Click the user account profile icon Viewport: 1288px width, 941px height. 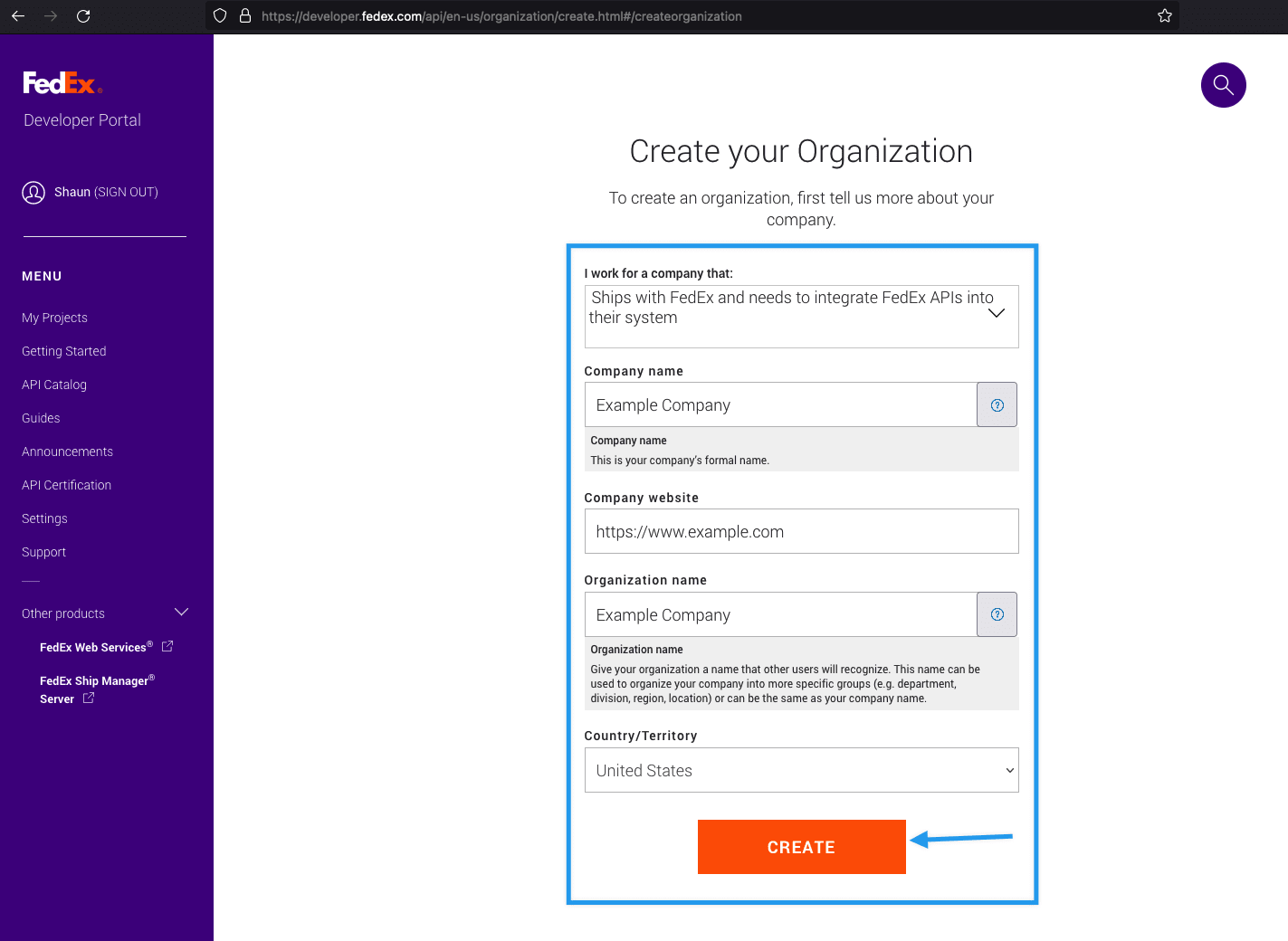click(x=33, y=192)
